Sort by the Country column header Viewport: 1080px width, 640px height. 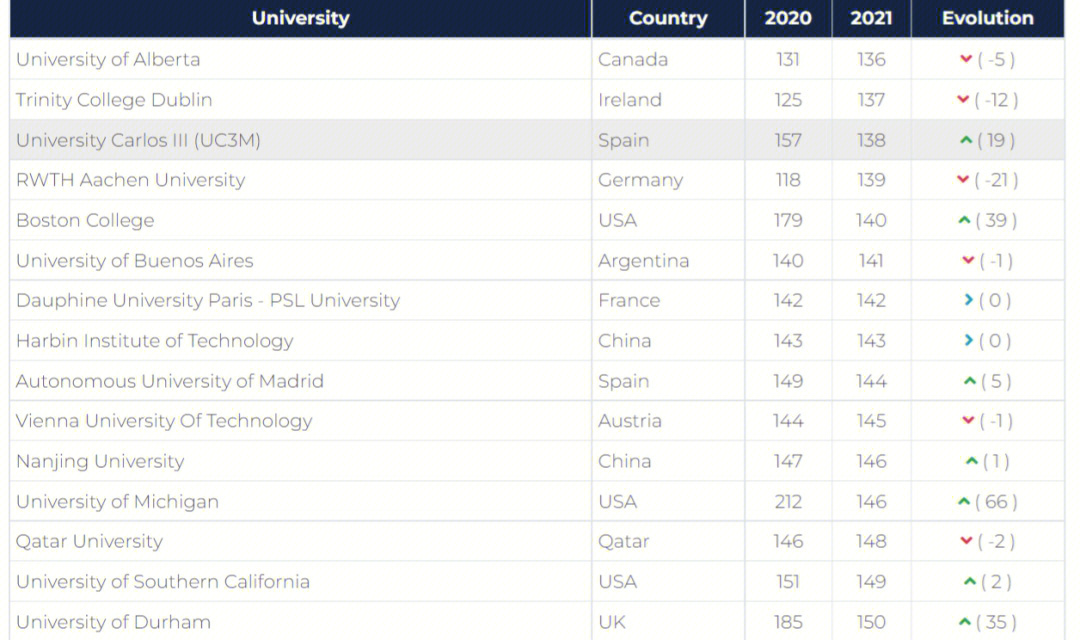click(668, 18)
